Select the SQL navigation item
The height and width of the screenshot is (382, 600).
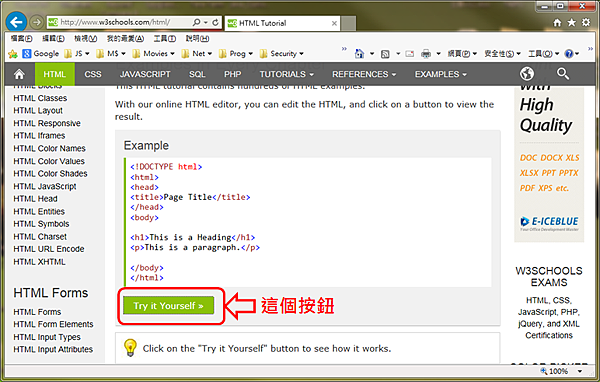click(x=197, y=74)
